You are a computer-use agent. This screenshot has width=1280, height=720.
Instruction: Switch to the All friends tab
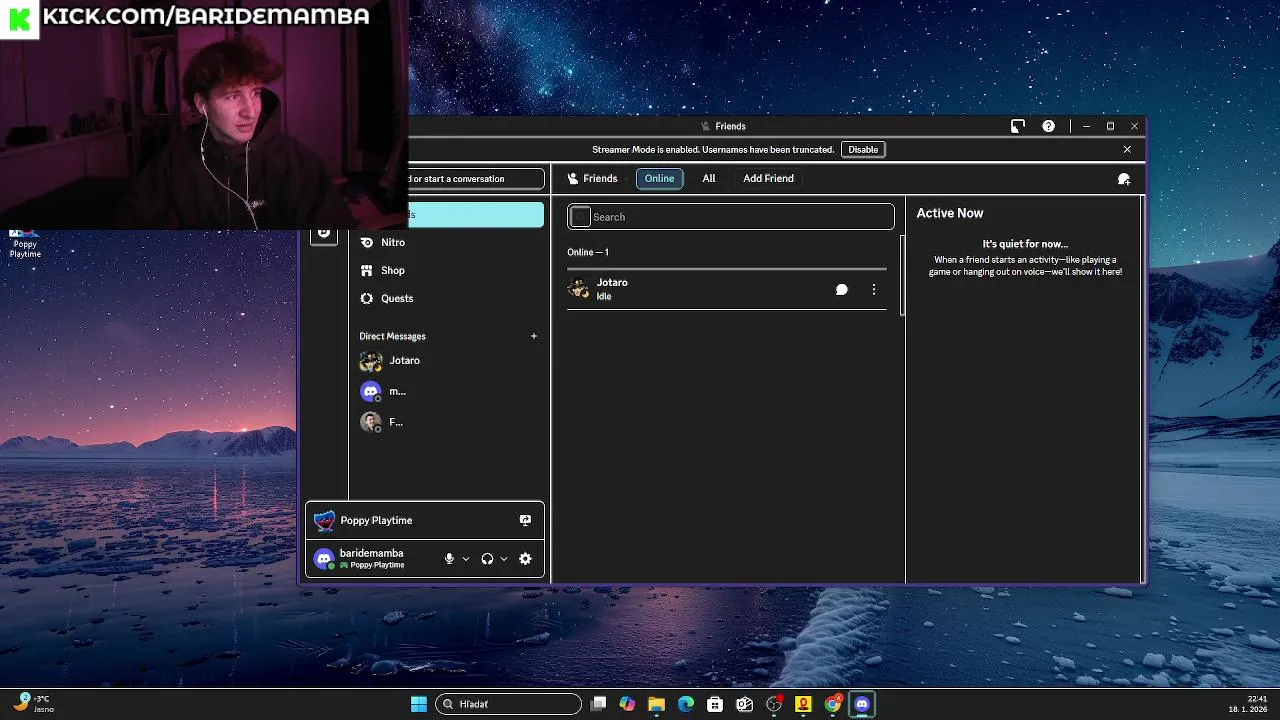click(709, 178)
